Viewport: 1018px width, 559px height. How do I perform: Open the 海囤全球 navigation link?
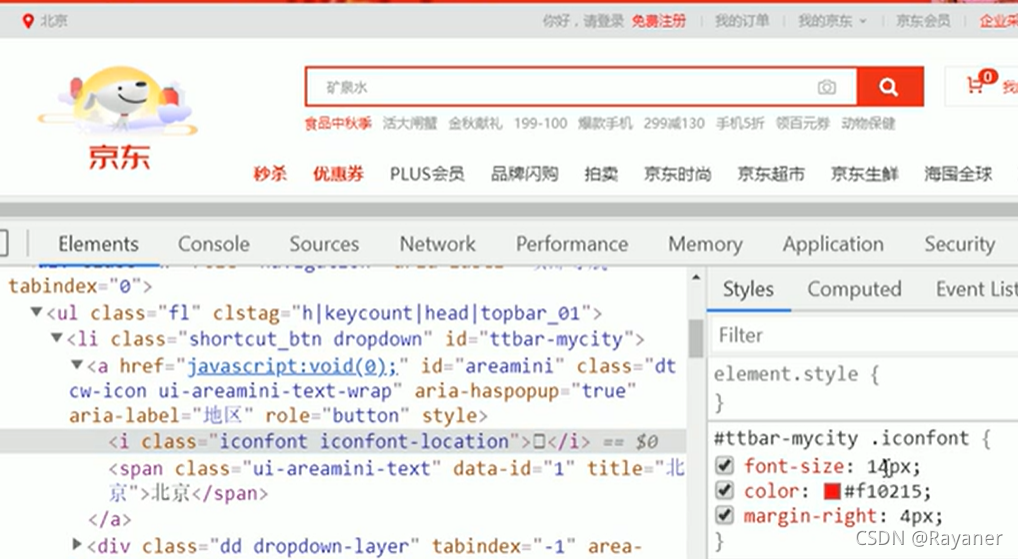958,174
